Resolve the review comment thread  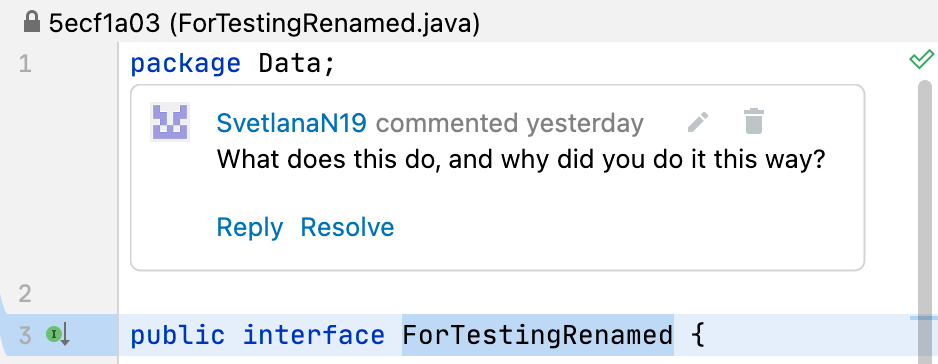tap(347, 228)
